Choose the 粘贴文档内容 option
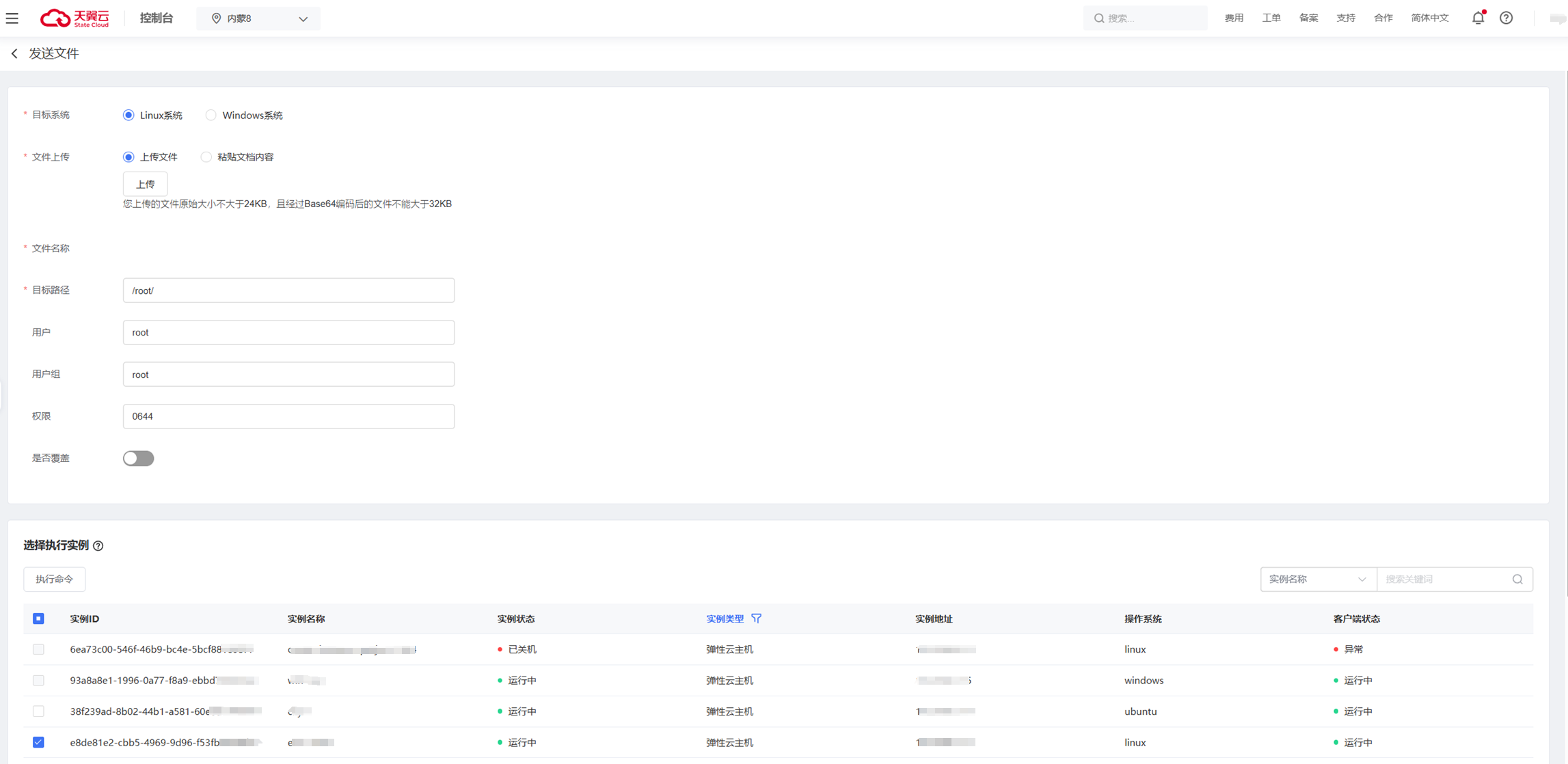The width and height of the screenshot is (1568, 764). point(206,157)
